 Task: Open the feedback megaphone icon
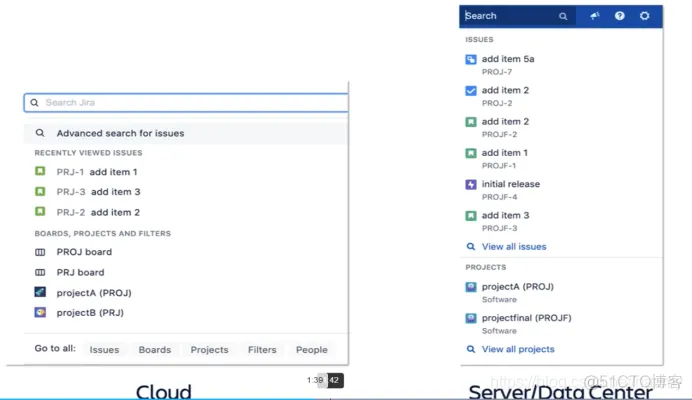[x=594, y=16]
